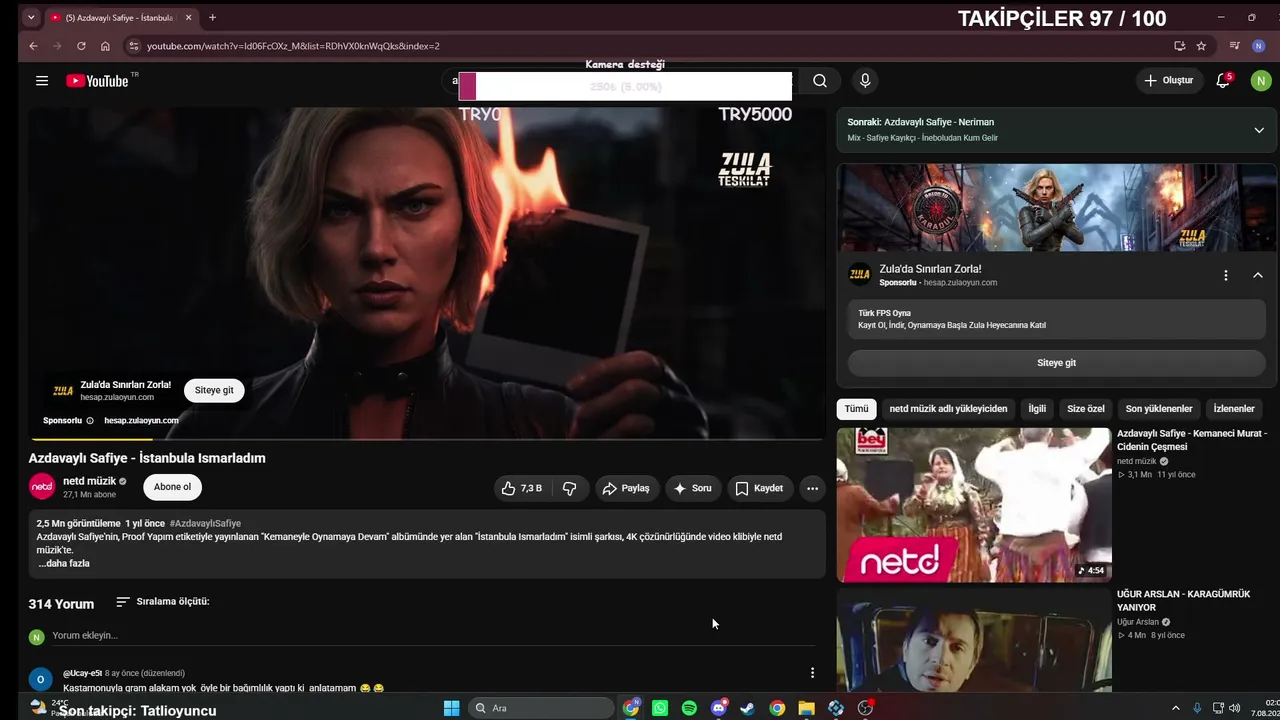Viewport: 1280px width, 720px height.
Task: Bookmark this page with the star
Action: pos(1201,46)
